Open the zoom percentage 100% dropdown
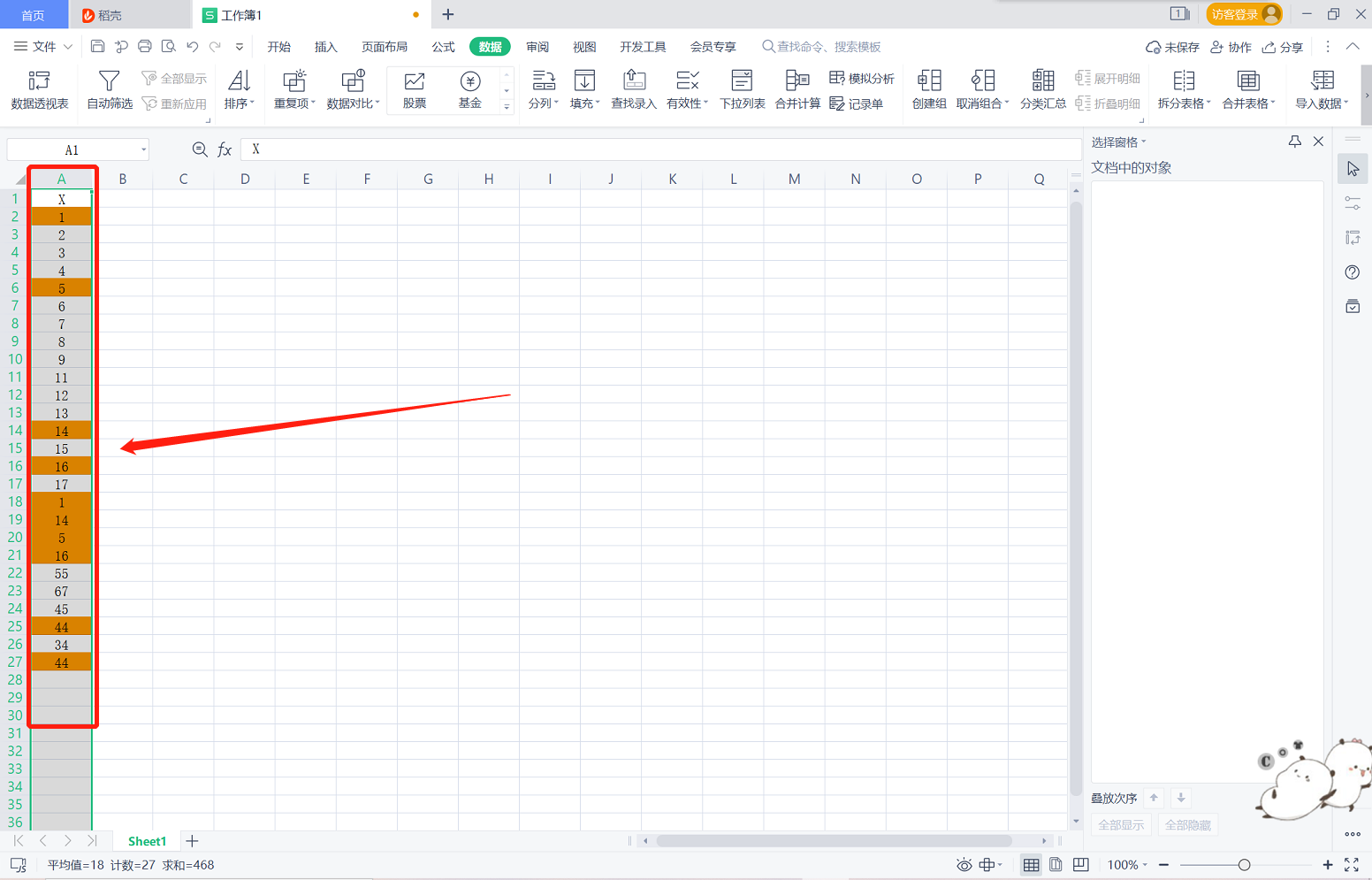The width and height of the screenshot is (1372, 880). 1127,865
